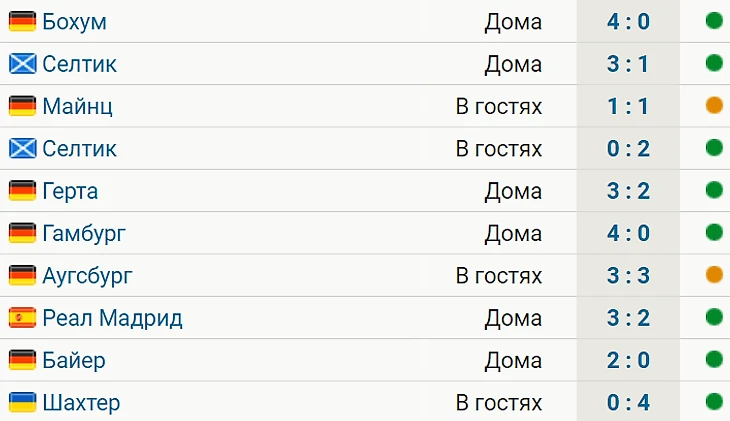Click the Spanish flag beside Реал Мадрид

tap(22, 318)
